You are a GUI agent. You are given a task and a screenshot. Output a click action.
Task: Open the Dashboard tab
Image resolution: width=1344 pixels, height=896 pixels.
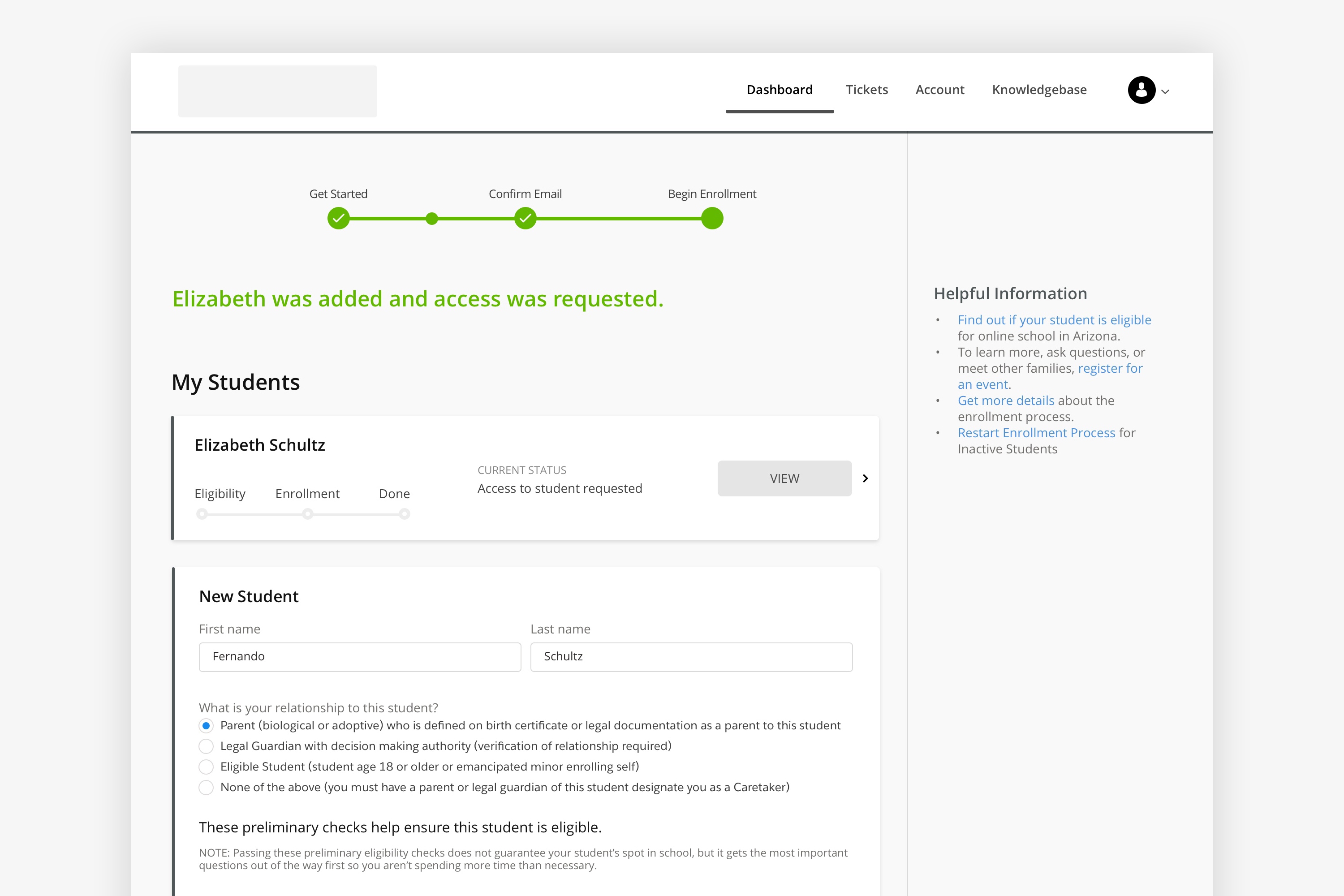click(x=780, y=90)
